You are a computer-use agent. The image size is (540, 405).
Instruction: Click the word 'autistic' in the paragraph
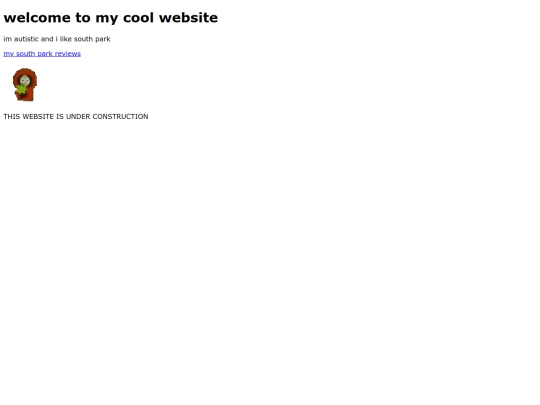click(26, 39)
